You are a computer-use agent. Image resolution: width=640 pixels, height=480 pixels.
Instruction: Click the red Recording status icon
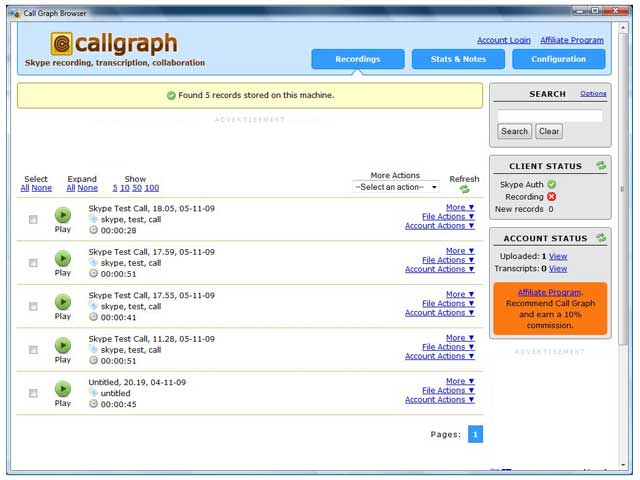552,197
